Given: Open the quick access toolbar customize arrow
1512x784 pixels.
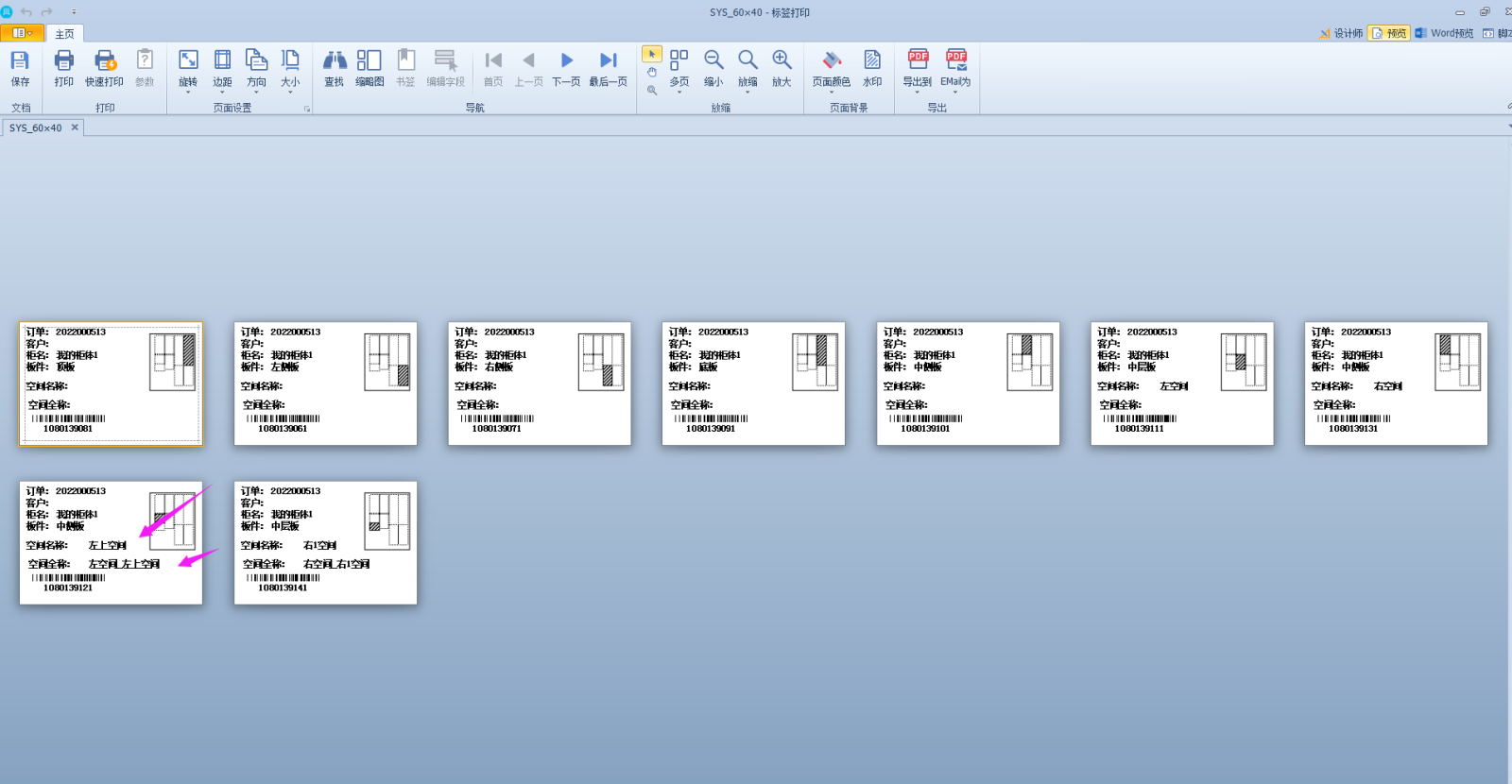Looking at the screenshot, I should 74,12.
